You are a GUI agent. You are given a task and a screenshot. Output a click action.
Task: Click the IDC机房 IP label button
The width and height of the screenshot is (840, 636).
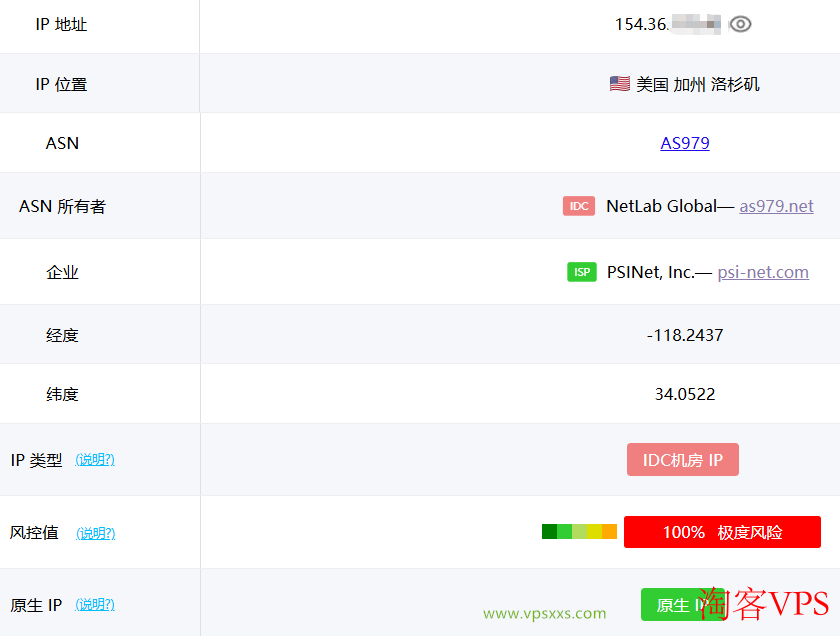coord(683,460)
